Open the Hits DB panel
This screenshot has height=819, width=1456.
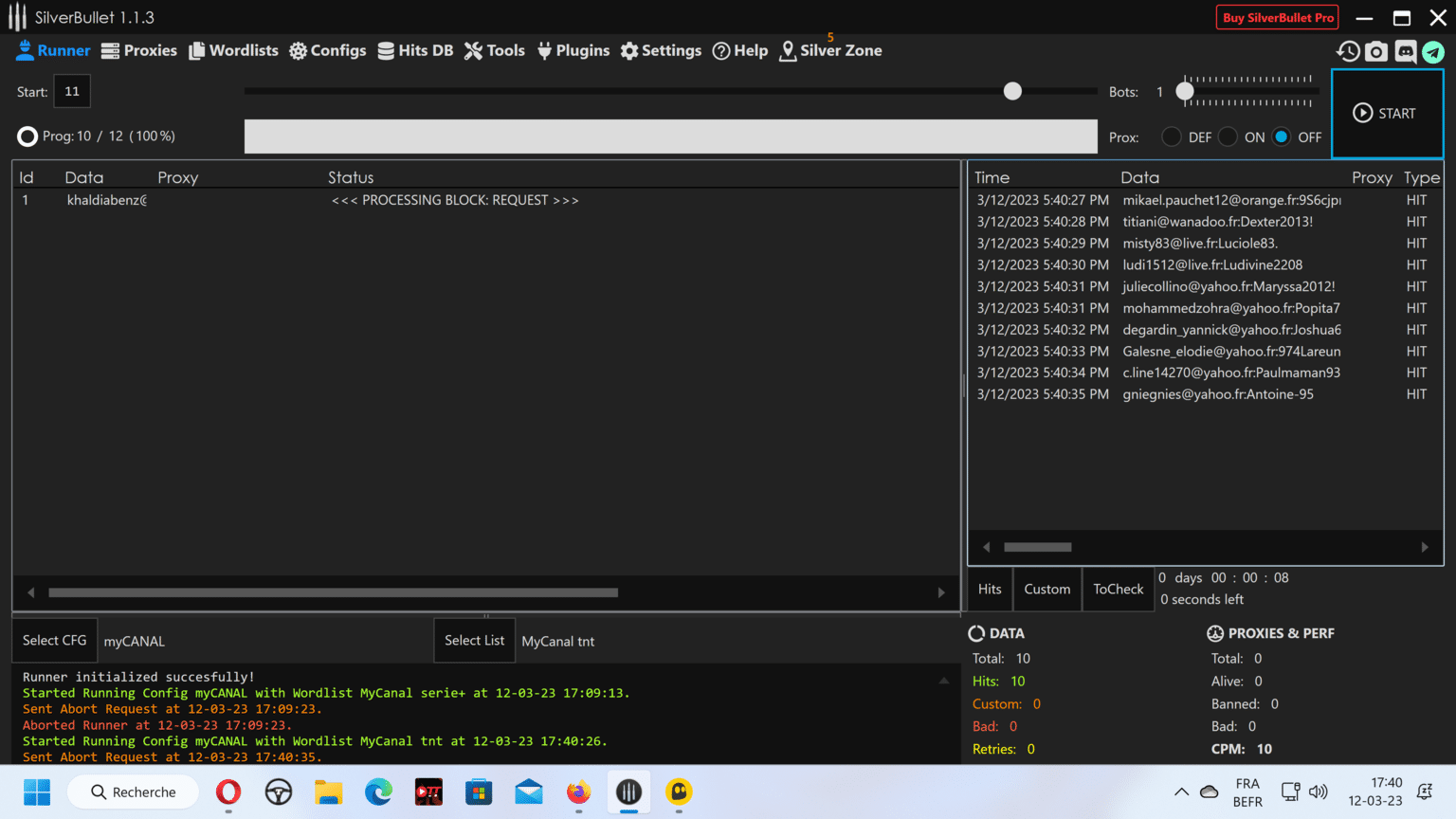415,50
